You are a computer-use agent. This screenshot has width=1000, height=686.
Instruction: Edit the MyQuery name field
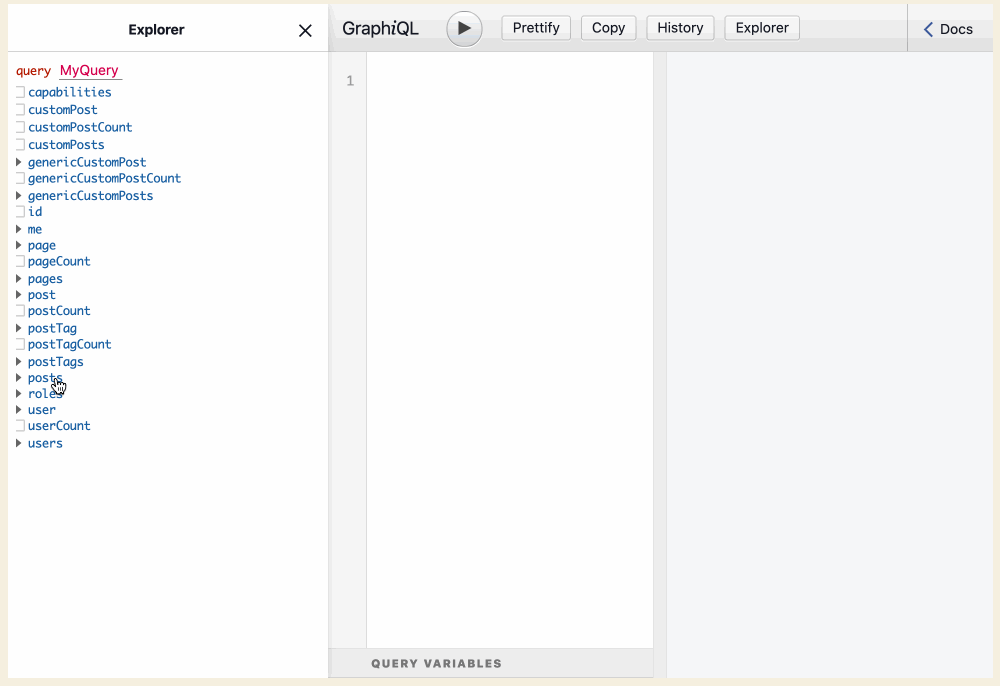89,71
